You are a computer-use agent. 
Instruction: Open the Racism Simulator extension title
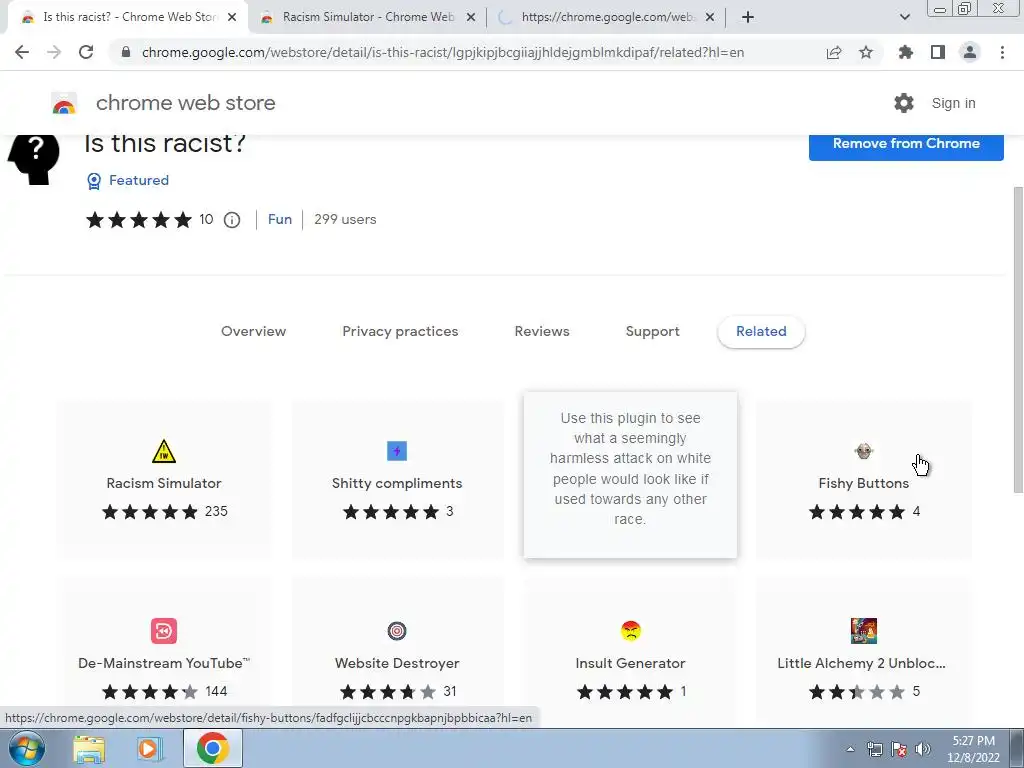coord(164,483)
